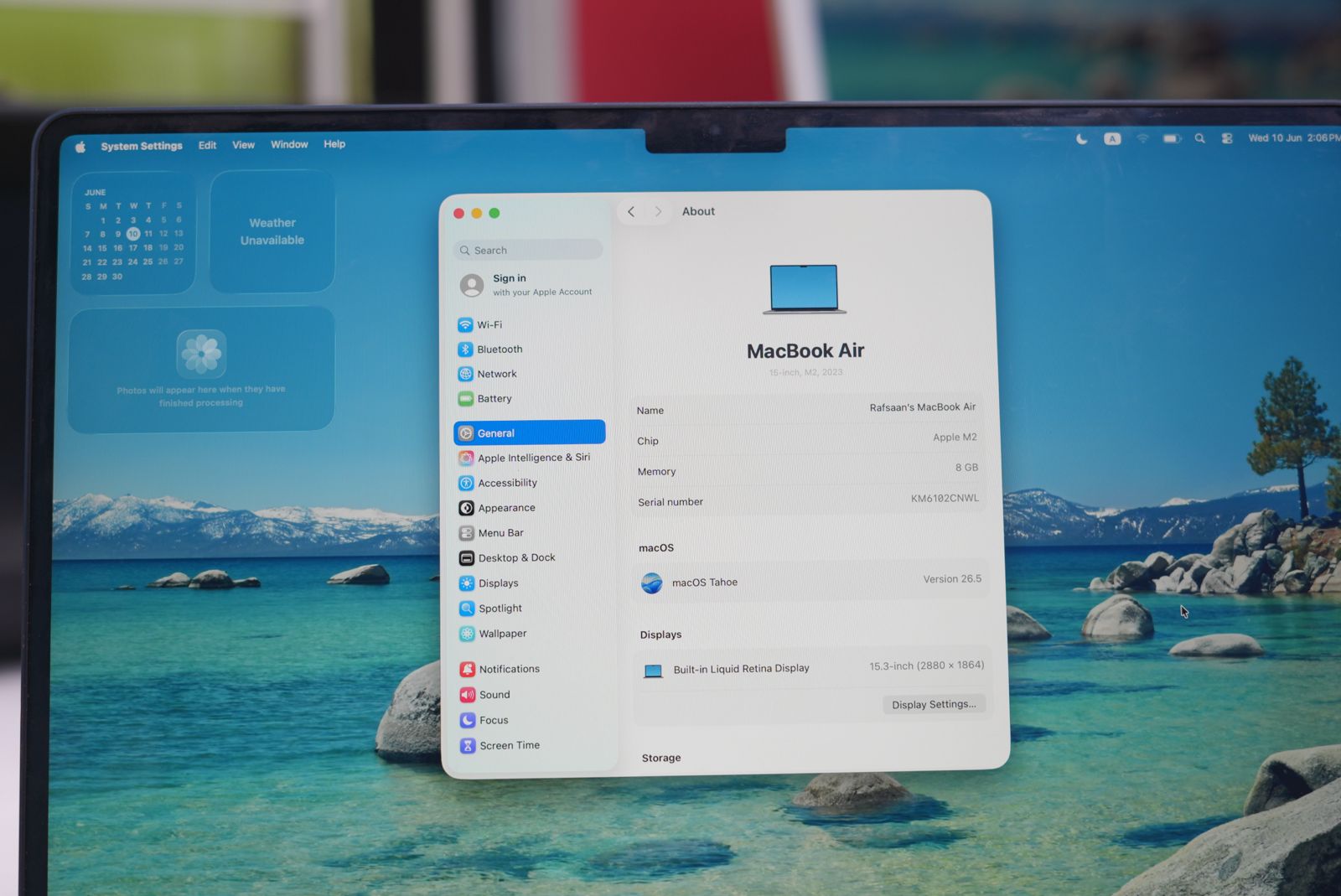
Task: Go back with the left chevron button
Action: click(631, 212)
